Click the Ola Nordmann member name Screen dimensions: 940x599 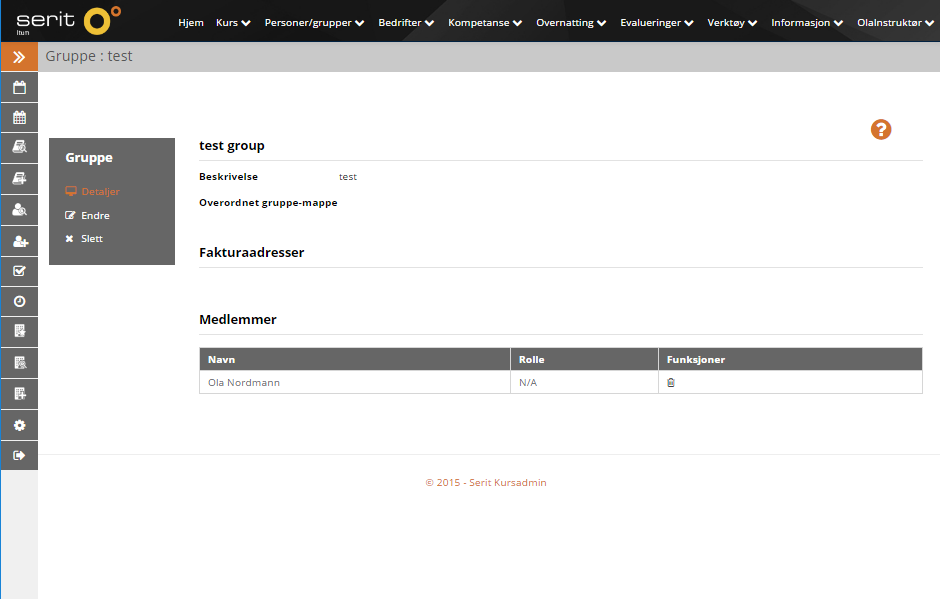pyautogui.click(x=244, y=383)
